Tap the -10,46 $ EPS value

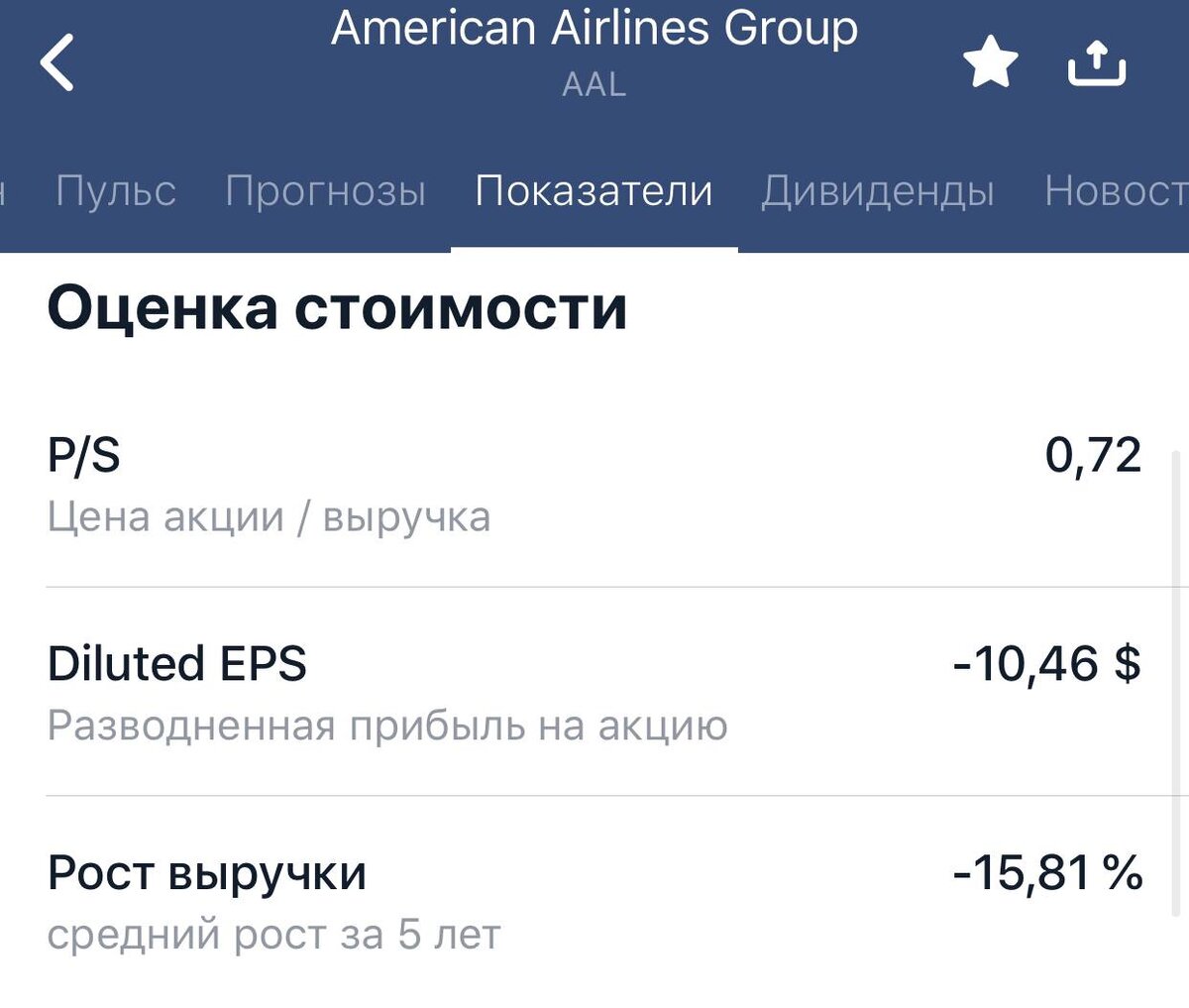coord(1046,663)
